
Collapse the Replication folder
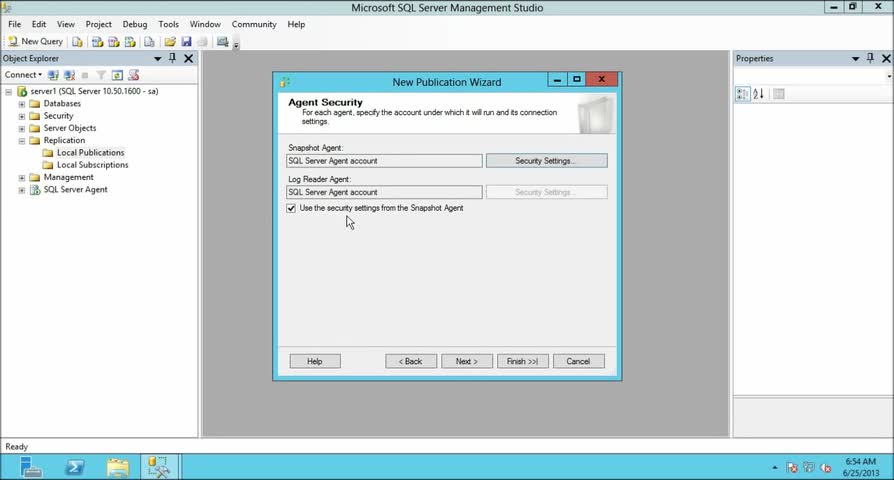(x=22, y=140)
